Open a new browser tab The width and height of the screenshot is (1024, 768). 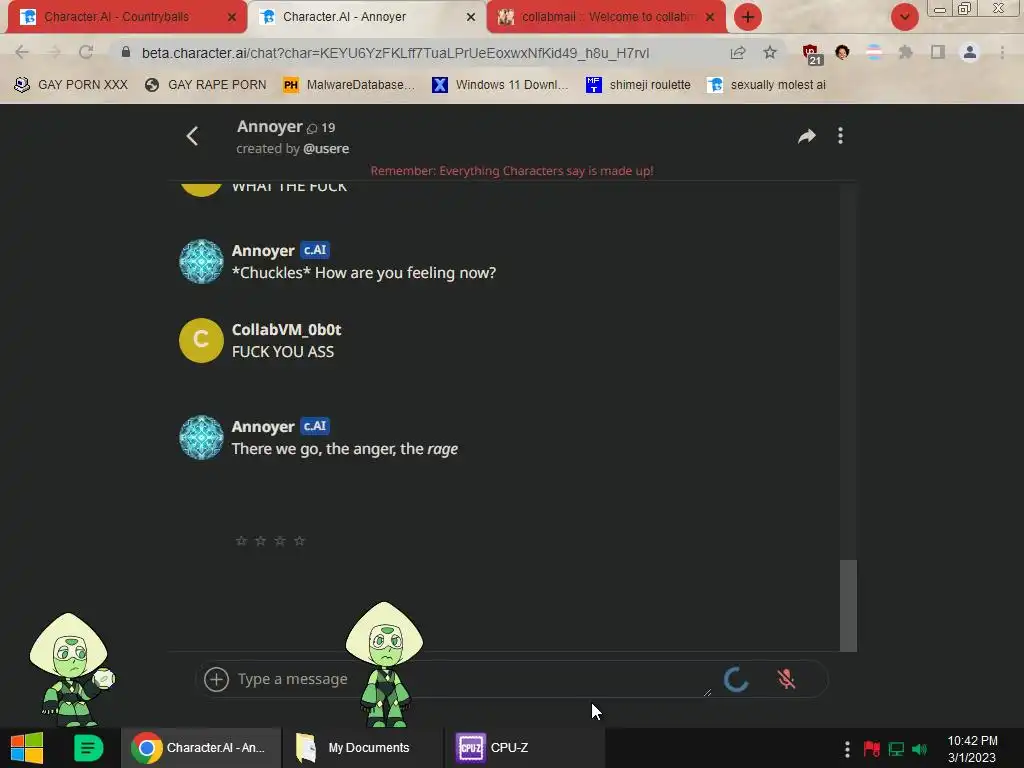(x=748, y=17)
